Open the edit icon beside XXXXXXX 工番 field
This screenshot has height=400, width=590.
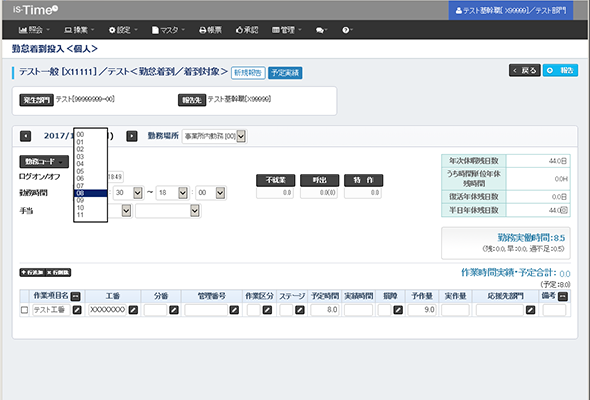pyautogui.click(x=133, y=310)
